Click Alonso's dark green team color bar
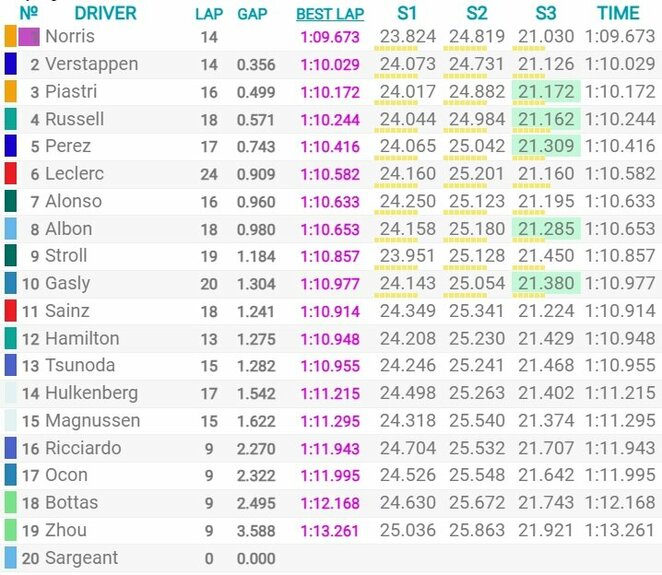This screenshot has height=575, width=662. pyautogui.click(x=11, y=201)
